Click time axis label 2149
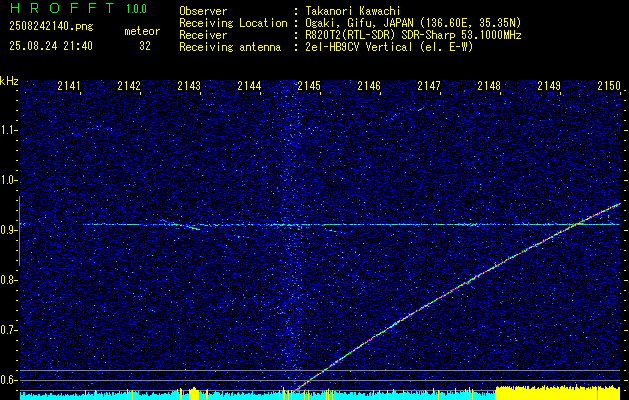Image resolution: width=629 pixels, height=400 pixels. point(549,86)
